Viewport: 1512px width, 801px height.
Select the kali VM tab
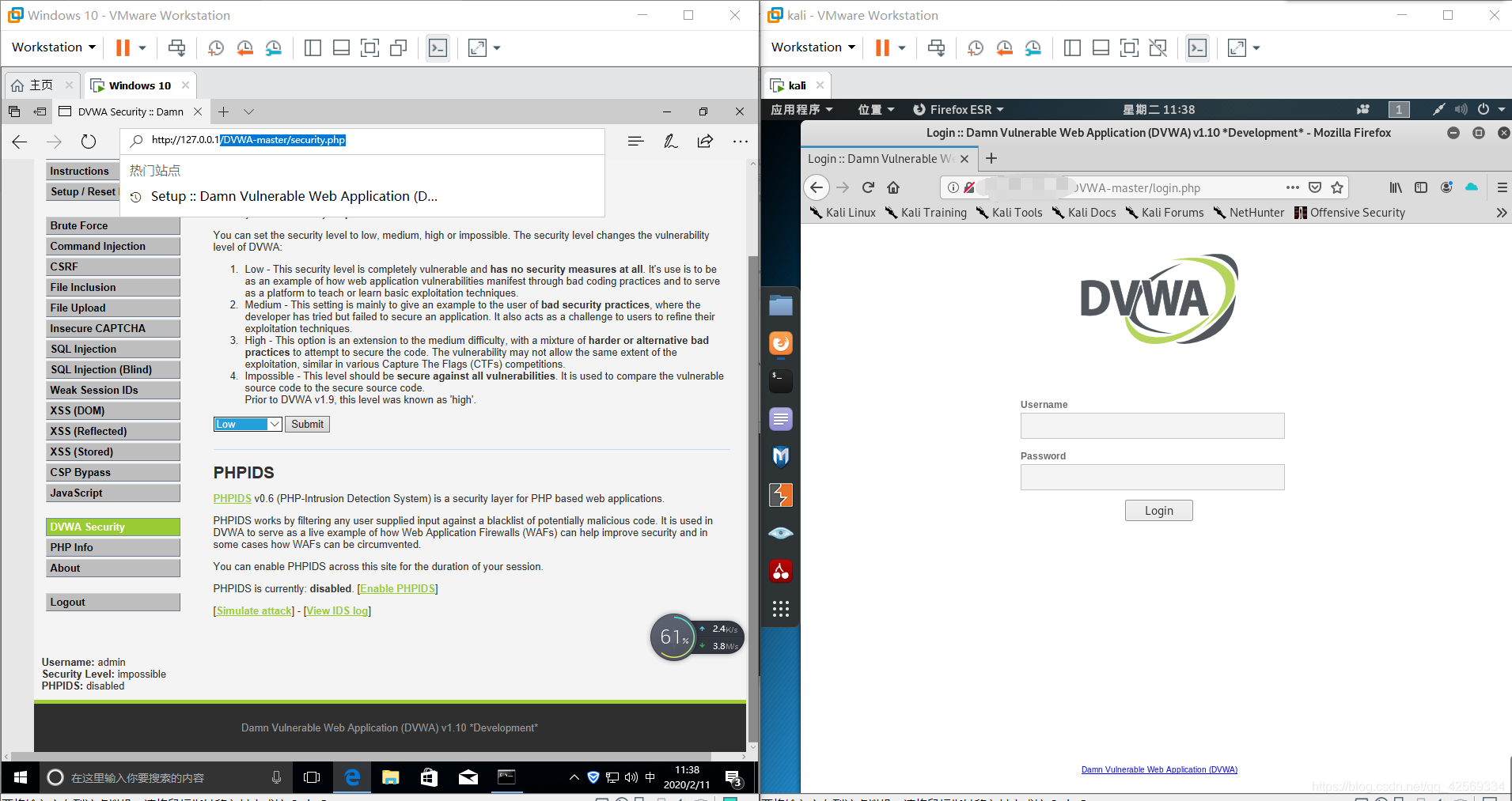coord(797,85)
